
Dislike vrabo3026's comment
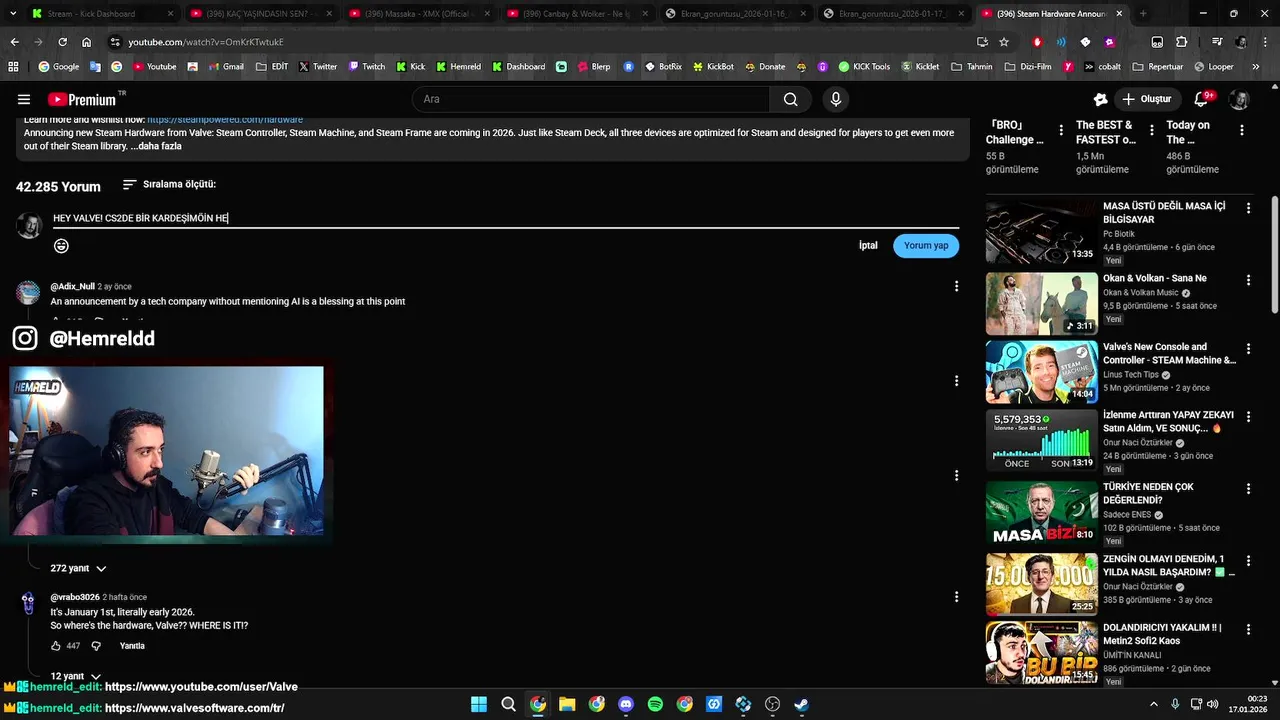pos(96,646)
